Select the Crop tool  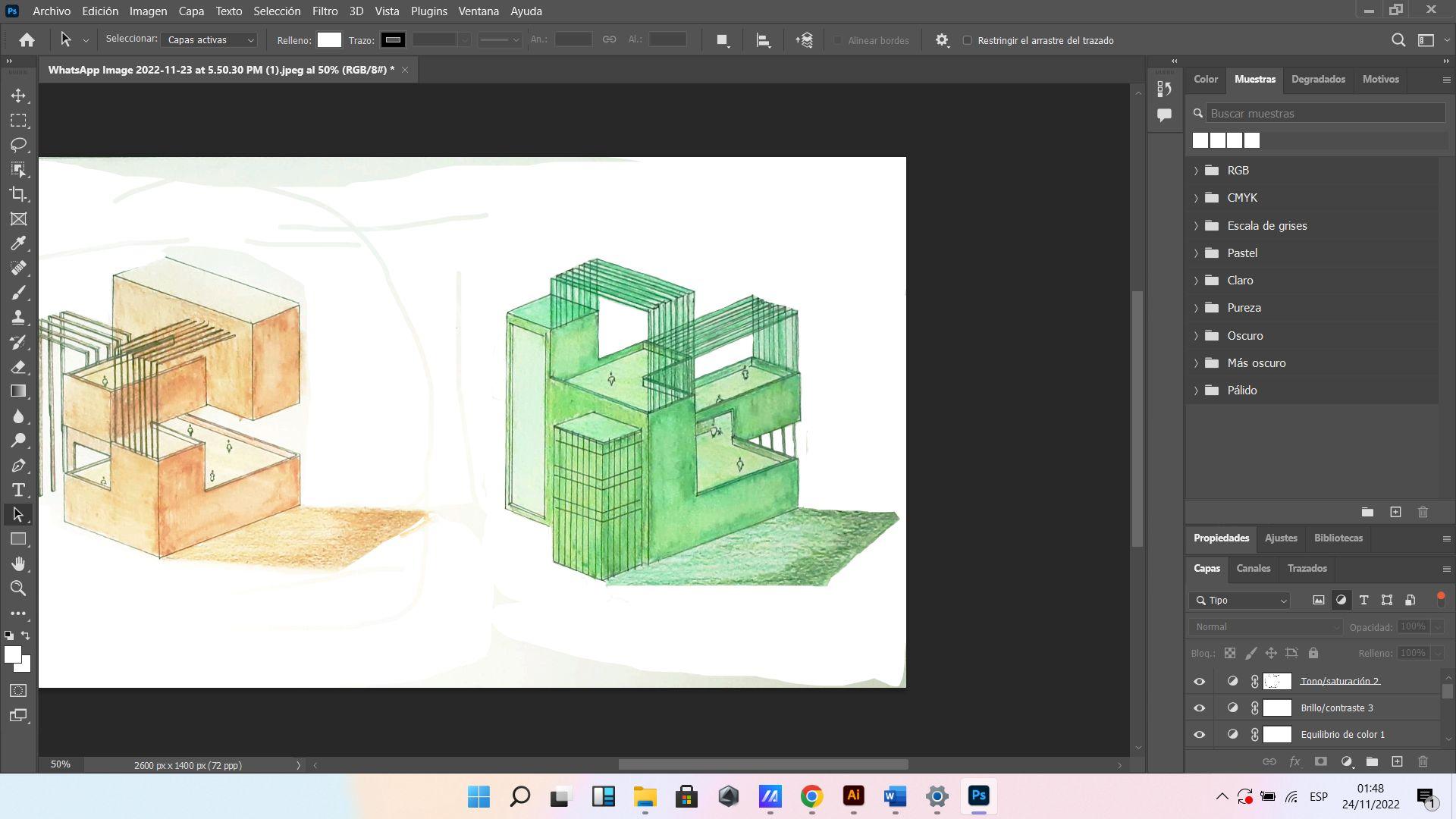(x=18, y=194)
